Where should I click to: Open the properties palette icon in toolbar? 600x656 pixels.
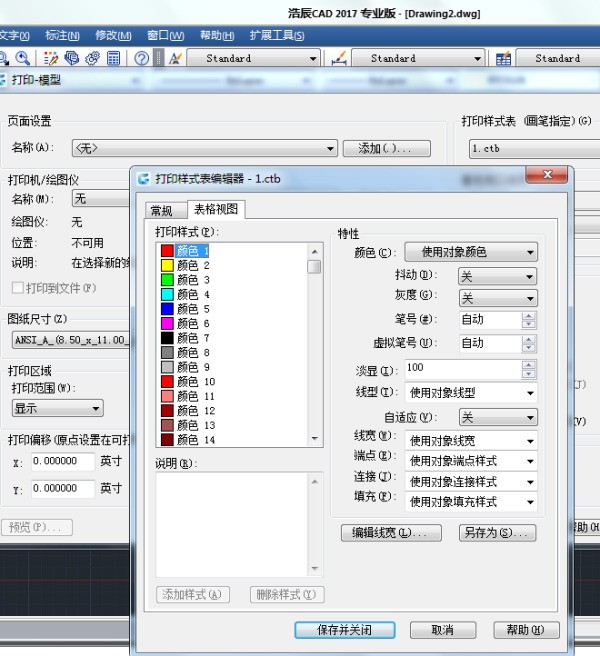(x=51, y=58)
